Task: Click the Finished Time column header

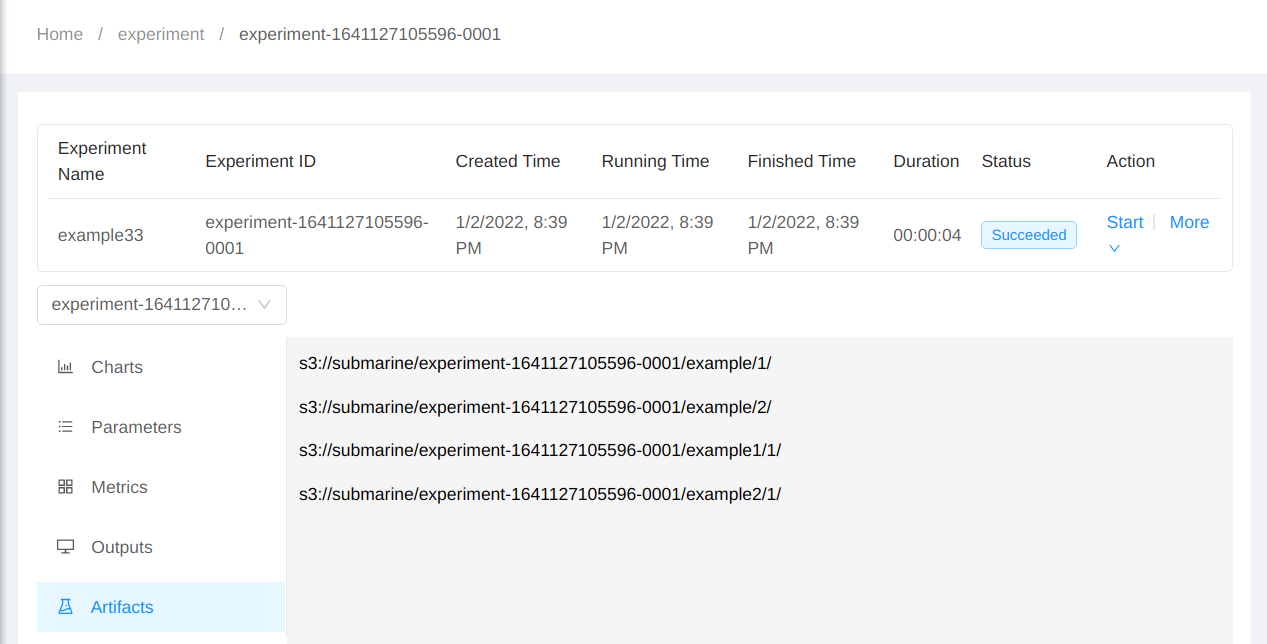Action: [802, 161]
